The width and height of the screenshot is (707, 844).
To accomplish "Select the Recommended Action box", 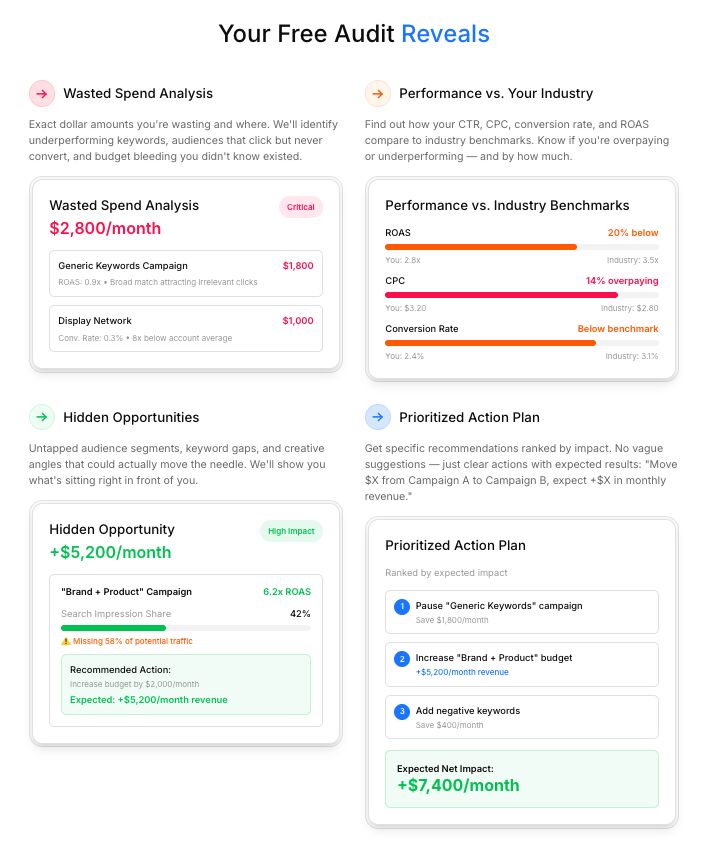I will [186, 685].
